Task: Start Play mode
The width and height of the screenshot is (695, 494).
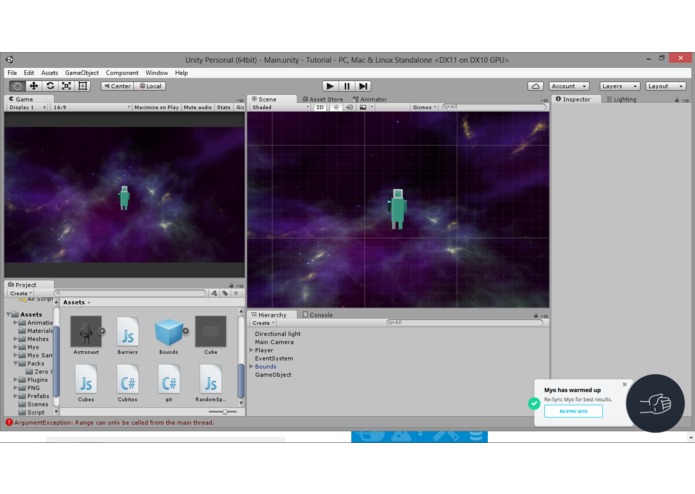Action: pyautogui.click(x=330, y=86)
